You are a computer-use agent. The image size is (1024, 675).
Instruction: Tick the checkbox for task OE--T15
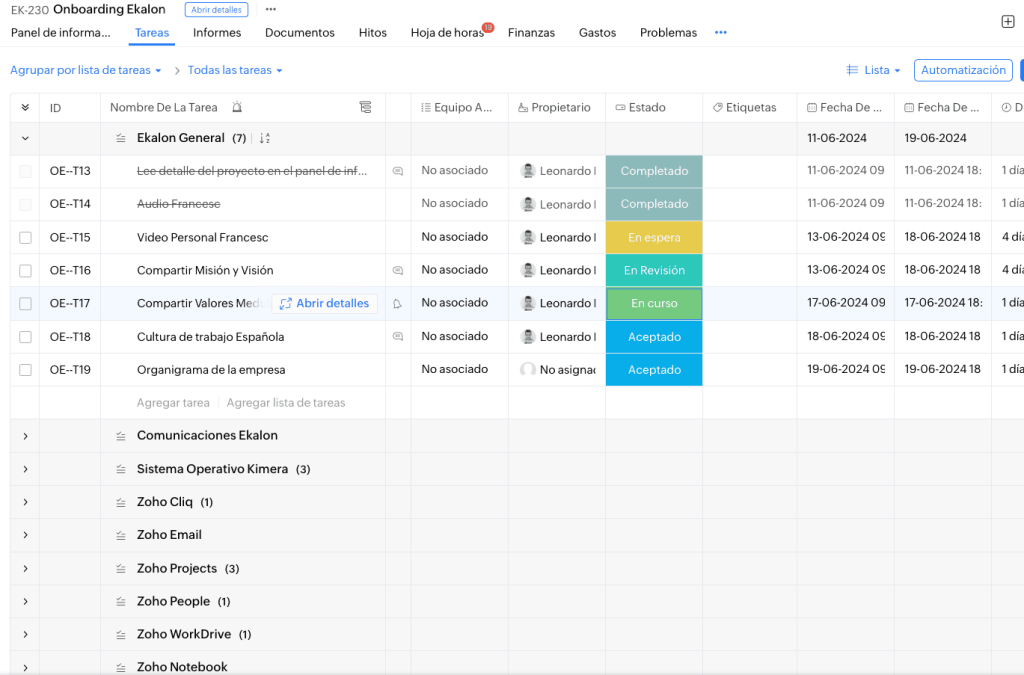click(x=25, y=238)
